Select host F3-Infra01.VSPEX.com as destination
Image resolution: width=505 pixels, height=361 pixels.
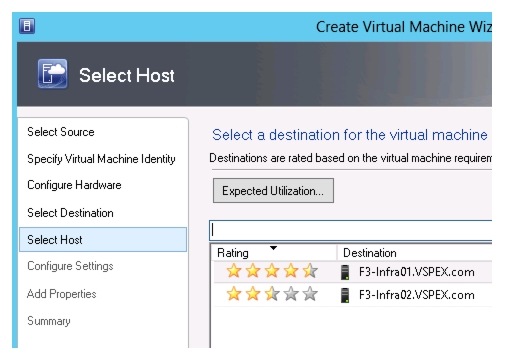[x=417, y=272]
